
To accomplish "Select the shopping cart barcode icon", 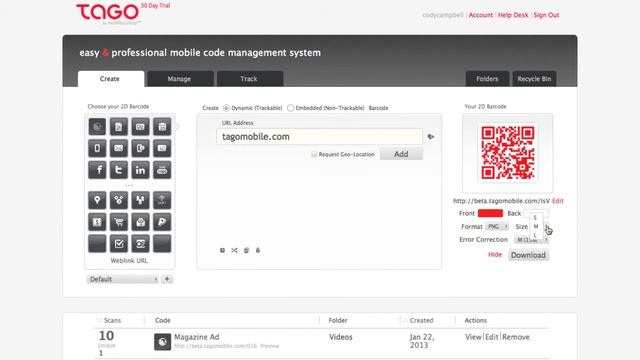I will tap(119, 222).
